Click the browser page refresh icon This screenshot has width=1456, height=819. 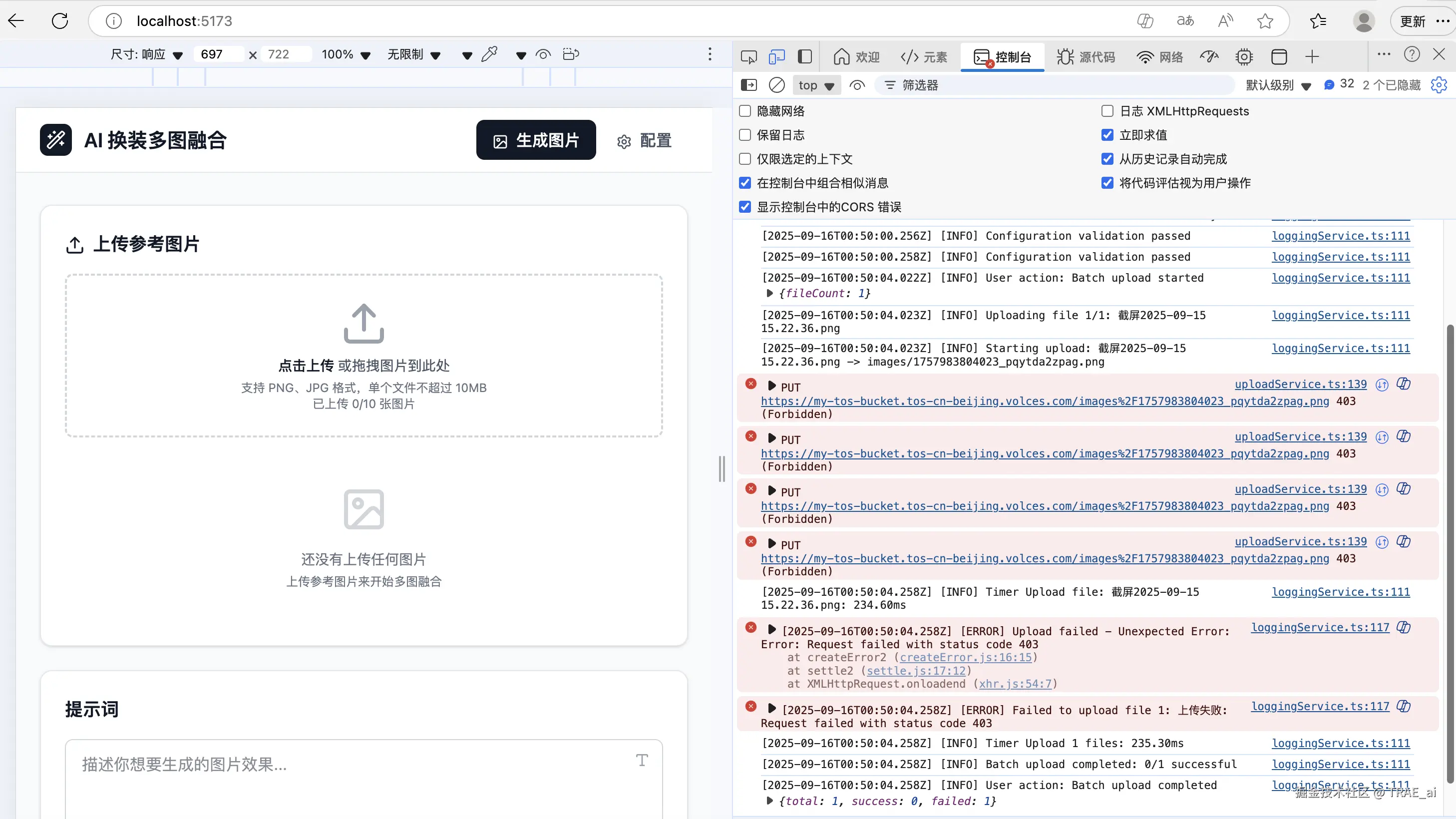tap(60, 21)
